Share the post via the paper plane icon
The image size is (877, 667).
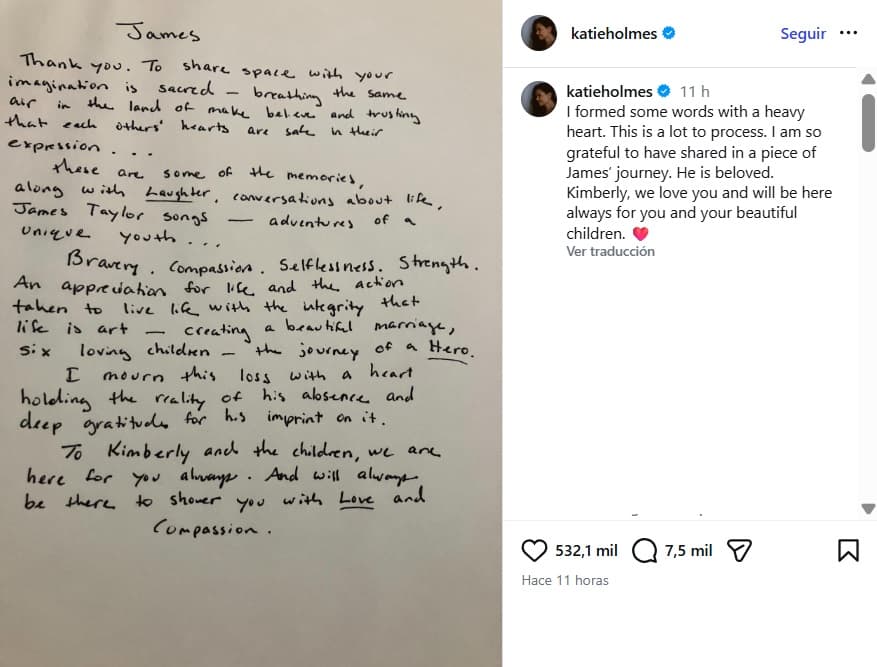pos(740,551)
